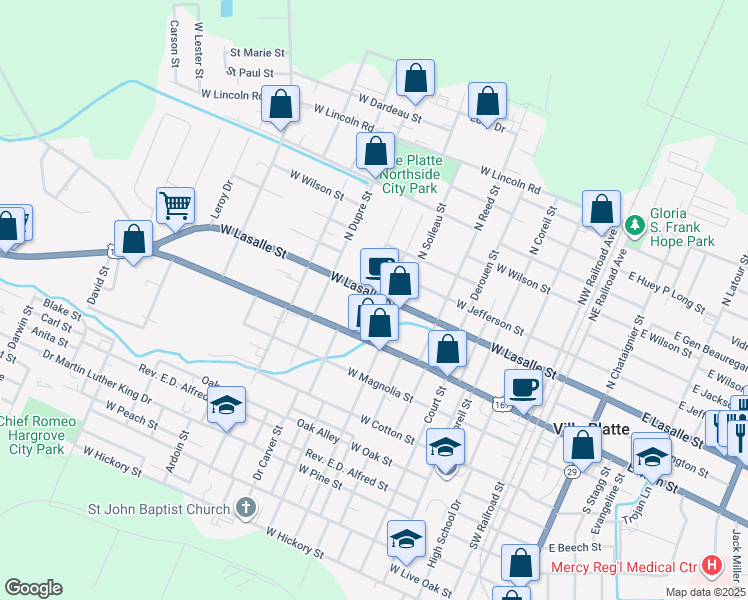Click the shopping bag marker beside Northside City Park
Screen dimensions: 748x600
point(376,152)
